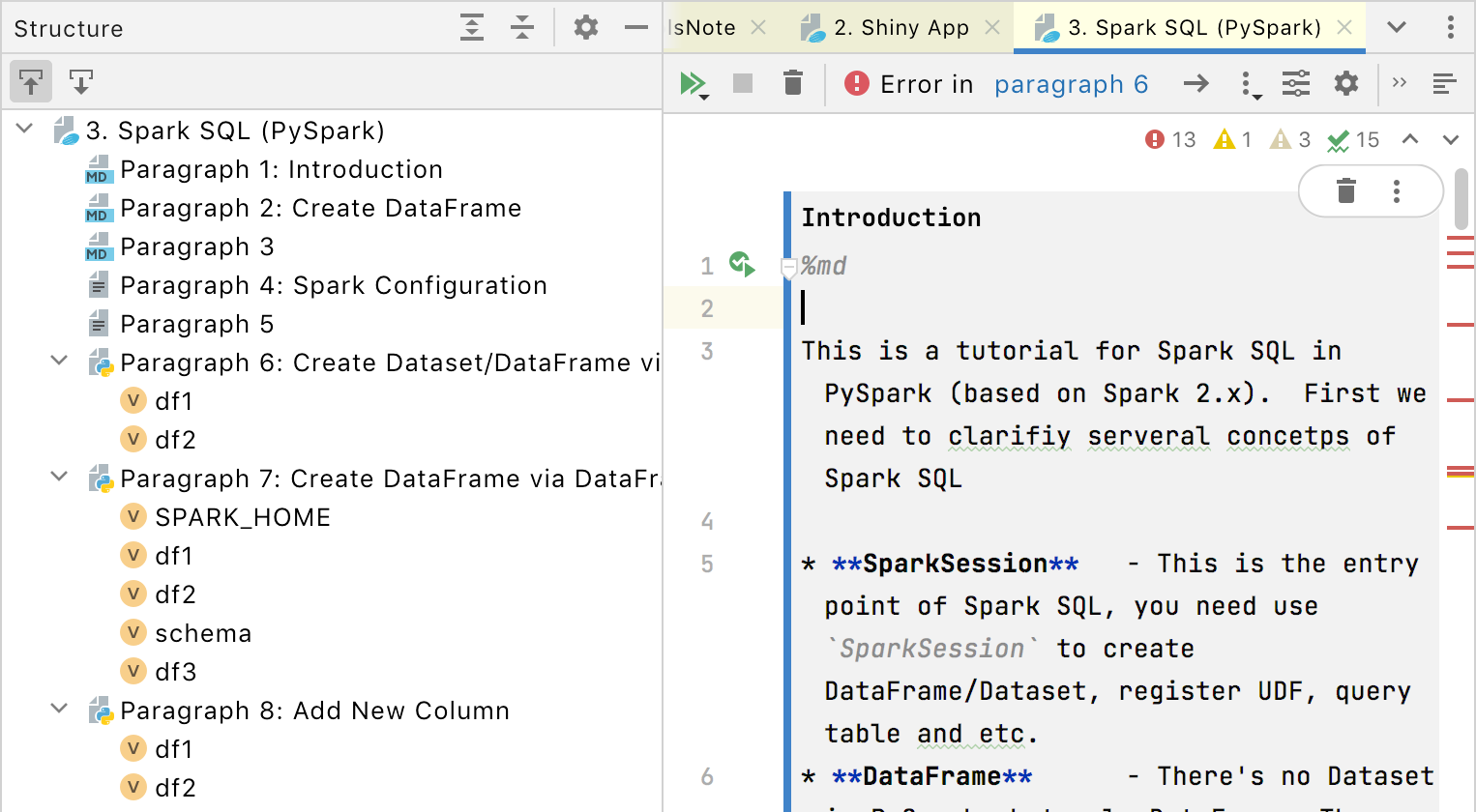The image size is (1476, 812).
Task: Select the 3. Spark SQL (PySpark) tab
Action: [x=1194, y=28]
